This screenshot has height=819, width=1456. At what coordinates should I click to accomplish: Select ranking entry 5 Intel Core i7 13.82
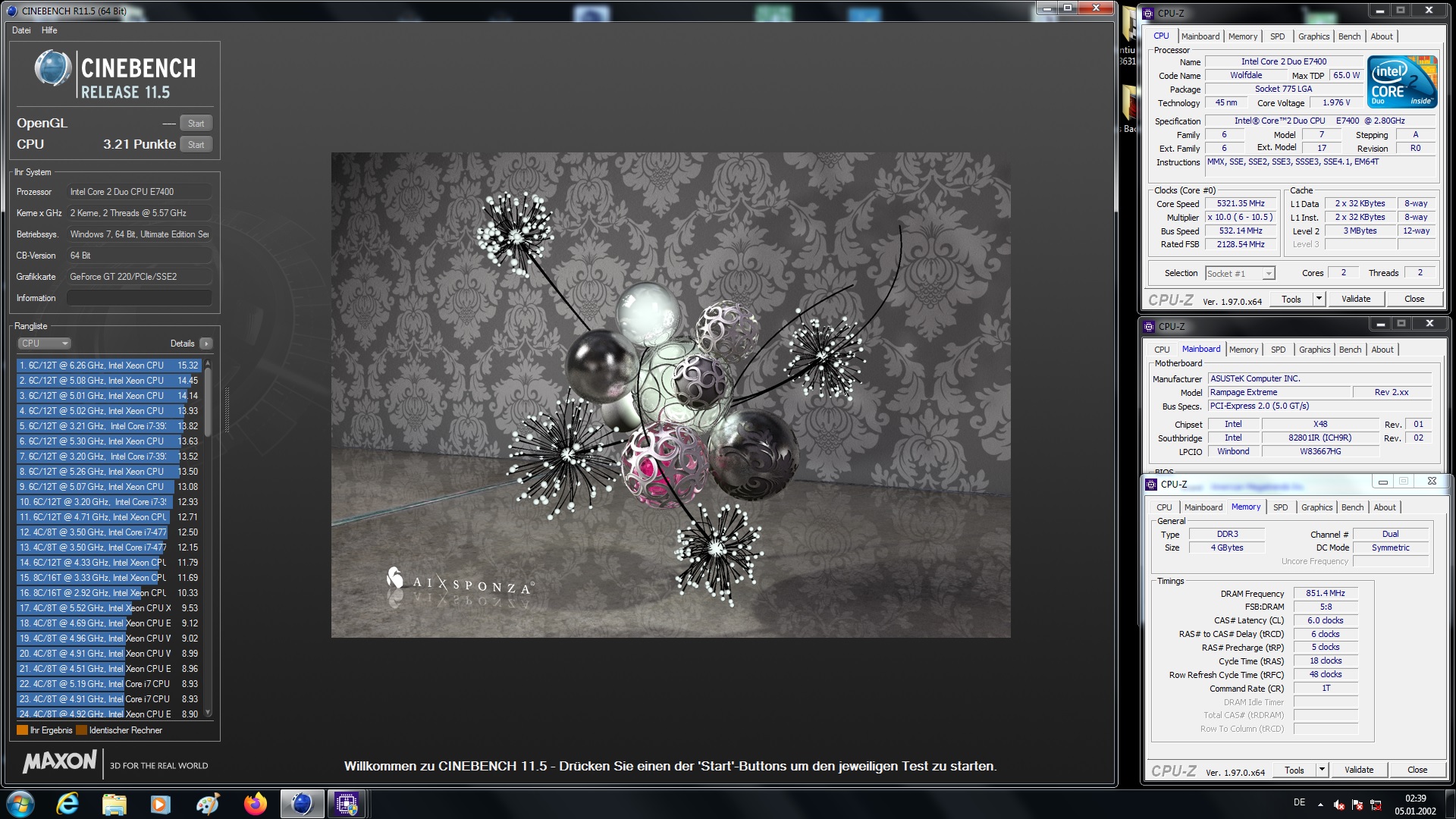point(109,426)
